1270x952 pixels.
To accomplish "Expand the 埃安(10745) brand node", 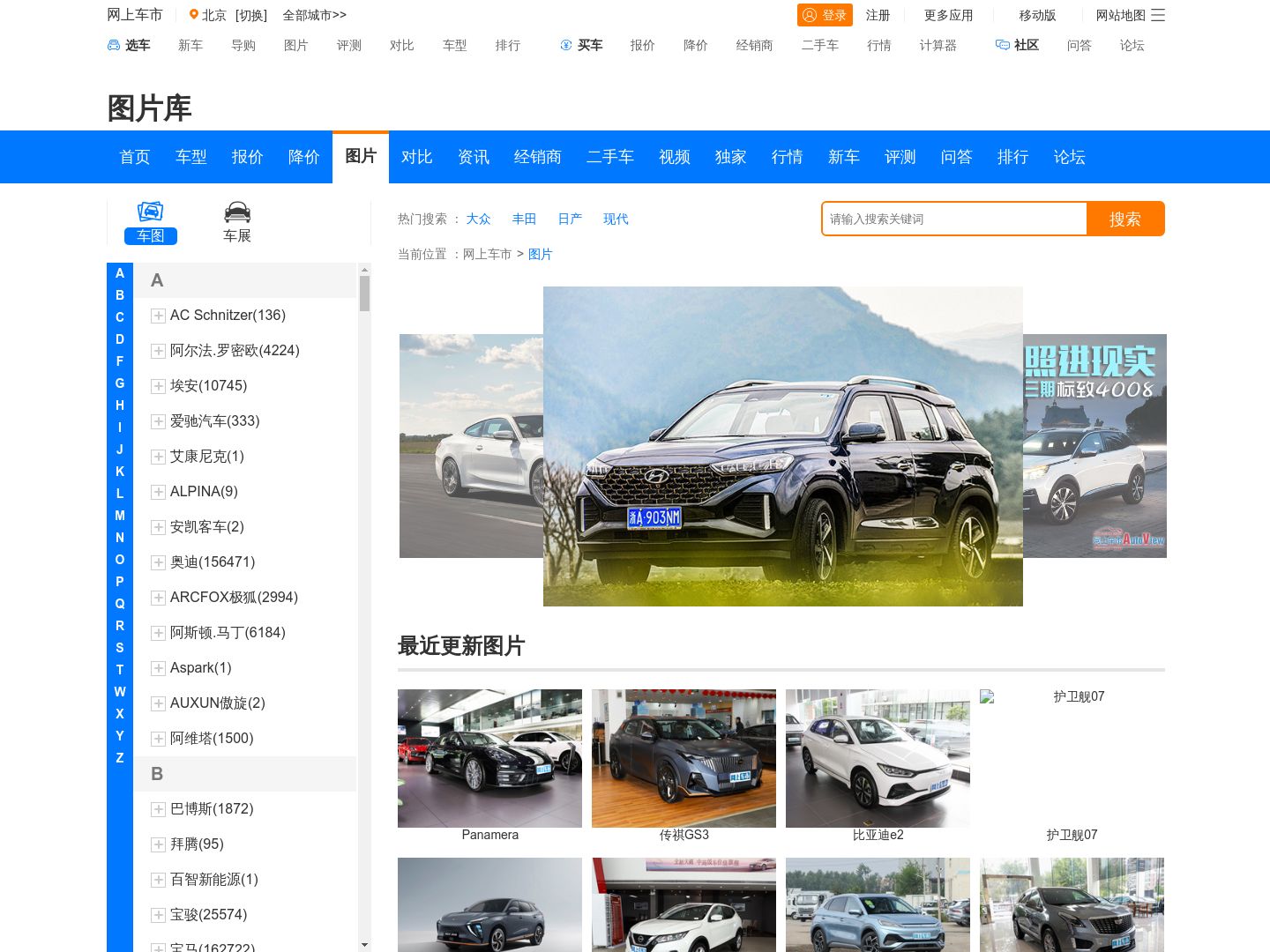I will tap(159, 386).
